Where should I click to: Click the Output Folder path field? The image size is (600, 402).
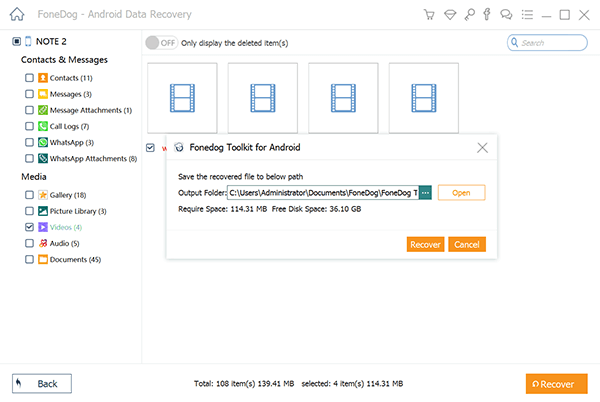(323, 193)
